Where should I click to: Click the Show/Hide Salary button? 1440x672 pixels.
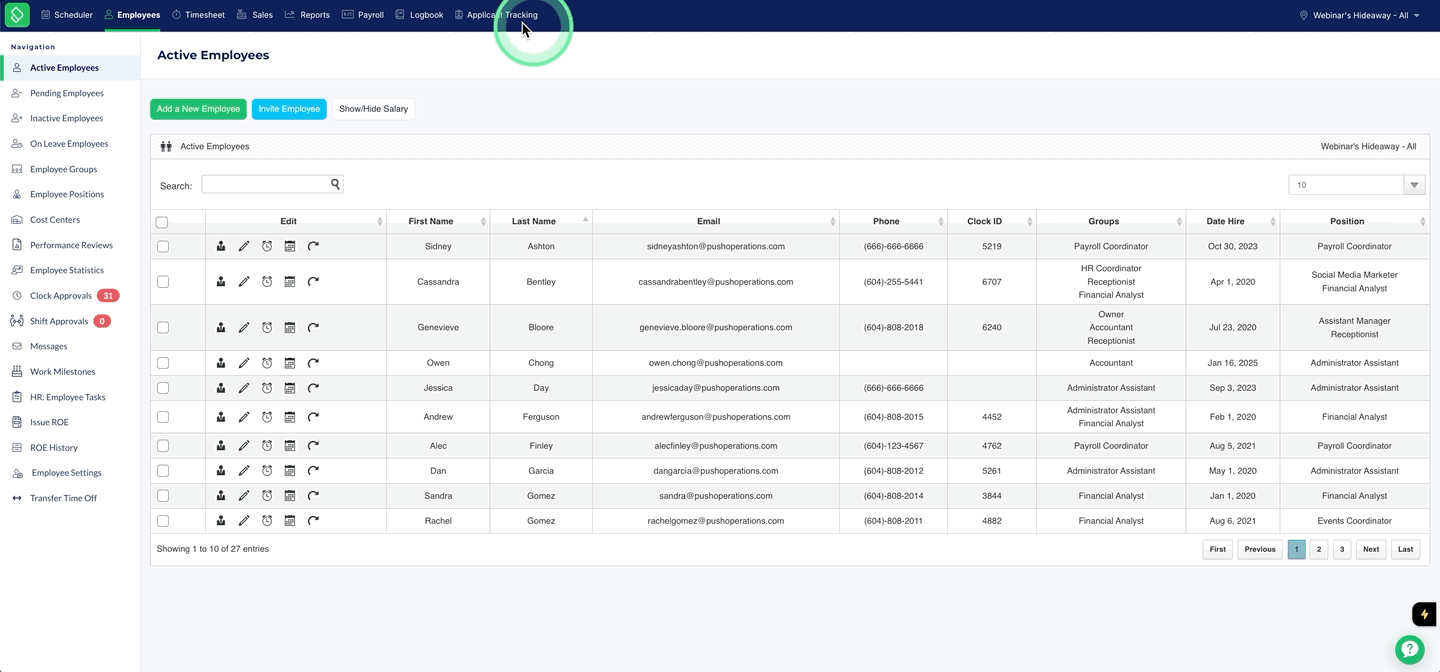[x=373, y=109]
